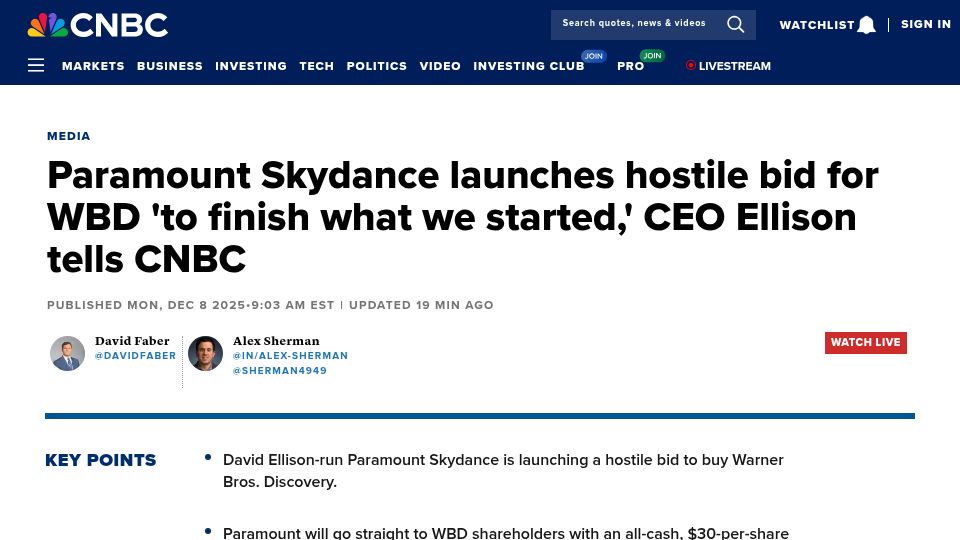Open the @IN/ALEX-SHERMAN LinkedIn link

click(290, 356)
